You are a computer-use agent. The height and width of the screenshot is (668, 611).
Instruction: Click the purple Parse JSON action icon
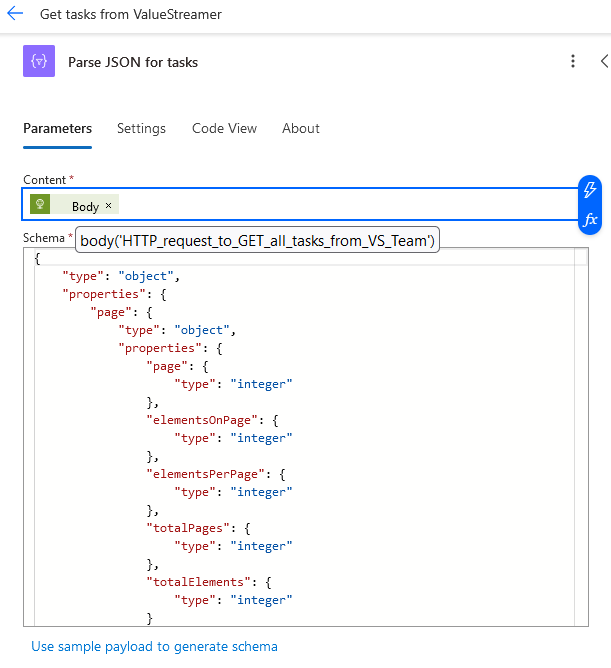click(x=39, y=62)
